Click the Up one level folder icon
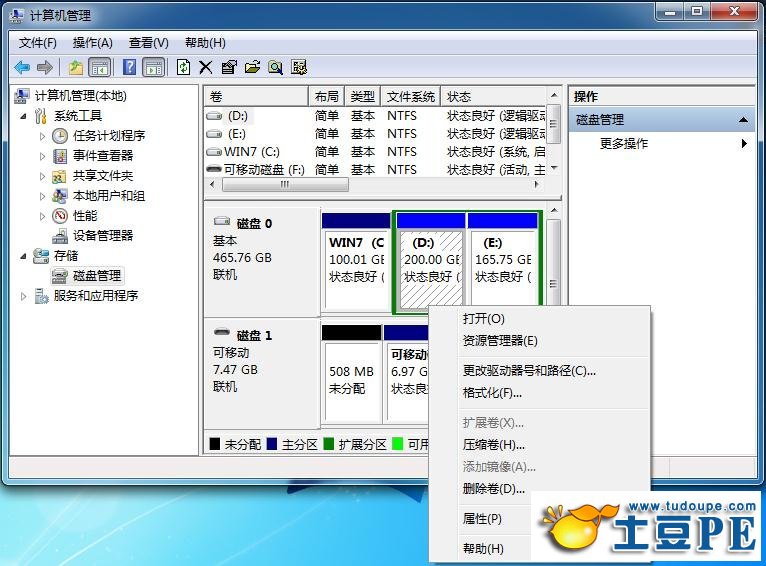Viewport: 766px width, 566px height. click(x=75, y=67)
